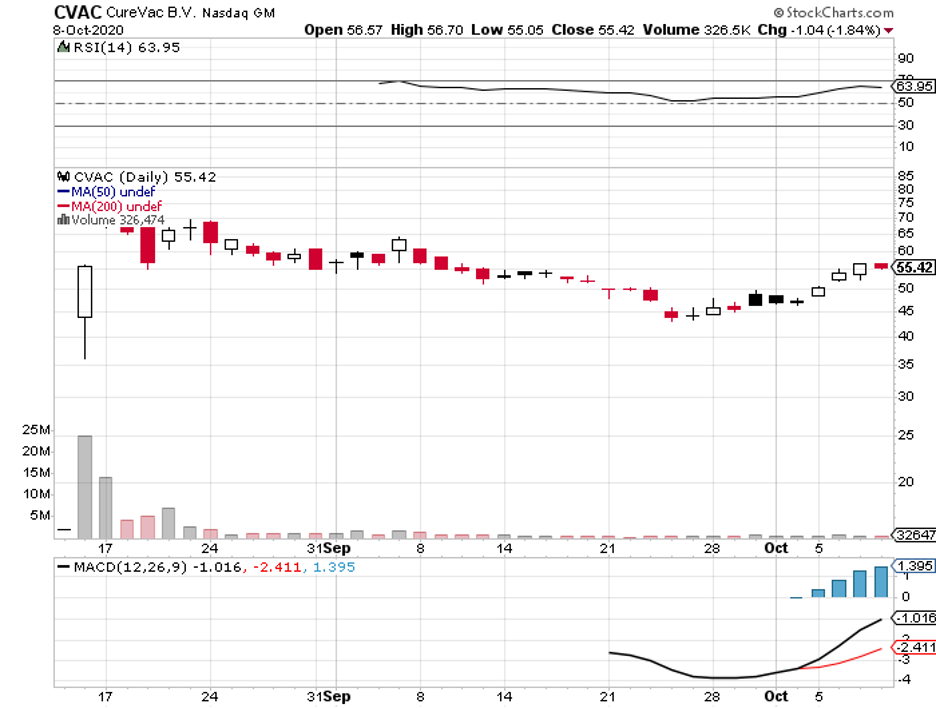Click the red down-arrow change indicator
The image size is (936, 708).
tap(889, 30)
